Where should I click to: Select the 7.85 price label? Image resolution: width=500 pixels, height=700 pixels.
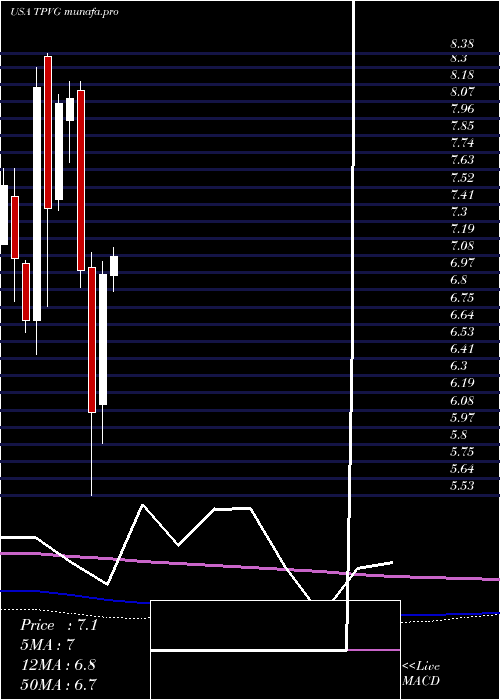[x=462, y=126]
